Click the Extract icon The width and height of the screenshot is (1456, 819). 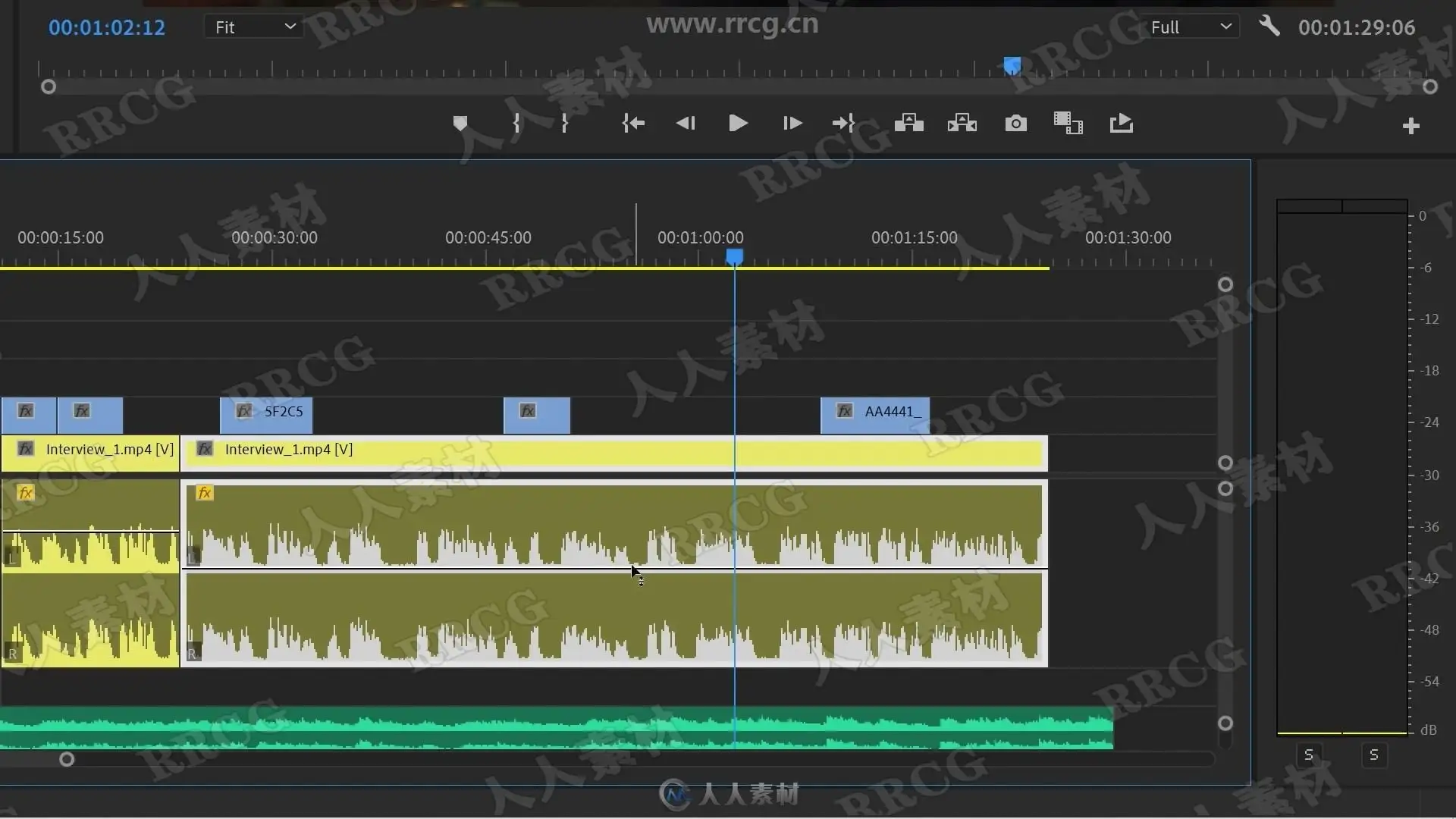point(962,124)
